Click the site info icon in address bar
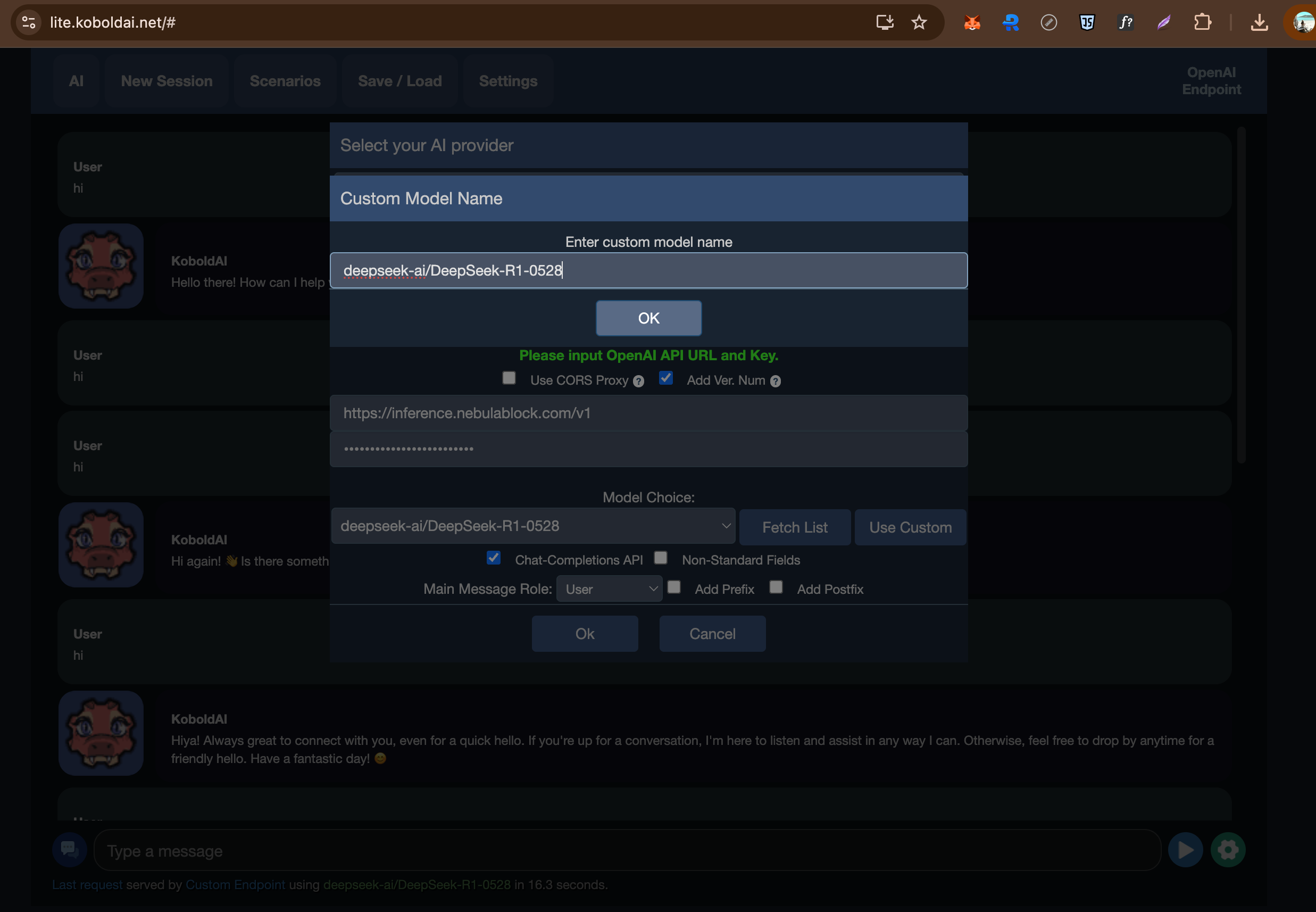Viewport: 1316px width, 912px height. (29, 22)
